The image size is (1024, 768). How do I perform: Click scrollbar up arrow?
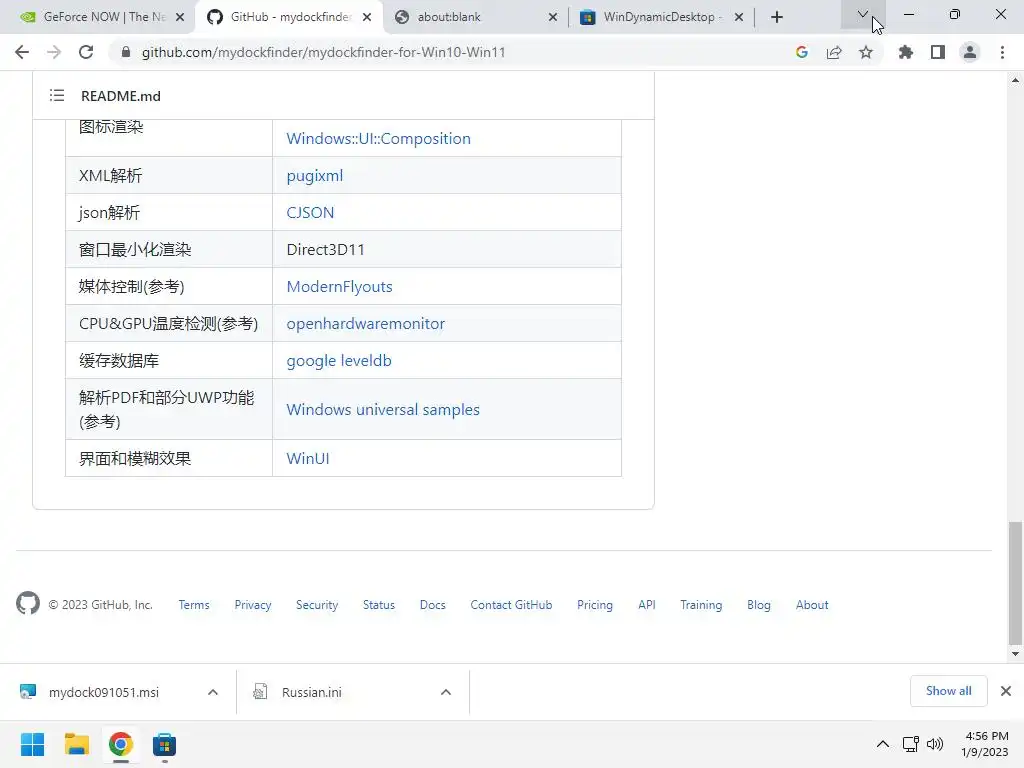tap(1015, 80)
